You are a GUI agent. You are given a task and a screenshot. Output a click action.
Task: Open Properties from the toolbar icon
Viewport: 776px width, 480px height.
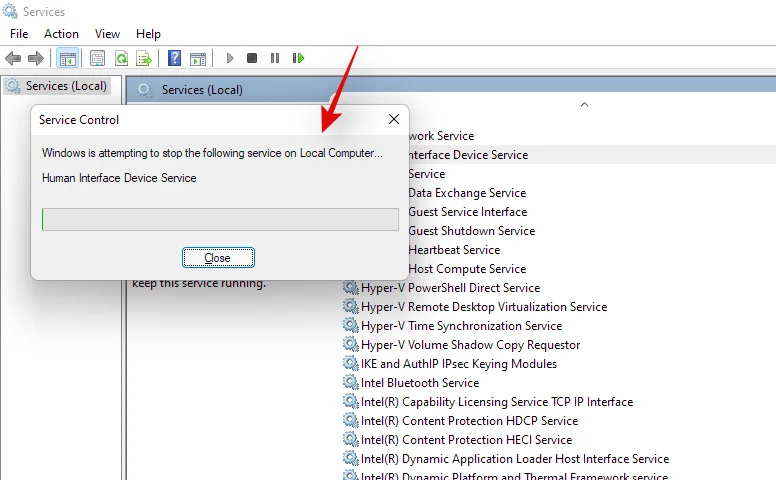tap(97, 58)
